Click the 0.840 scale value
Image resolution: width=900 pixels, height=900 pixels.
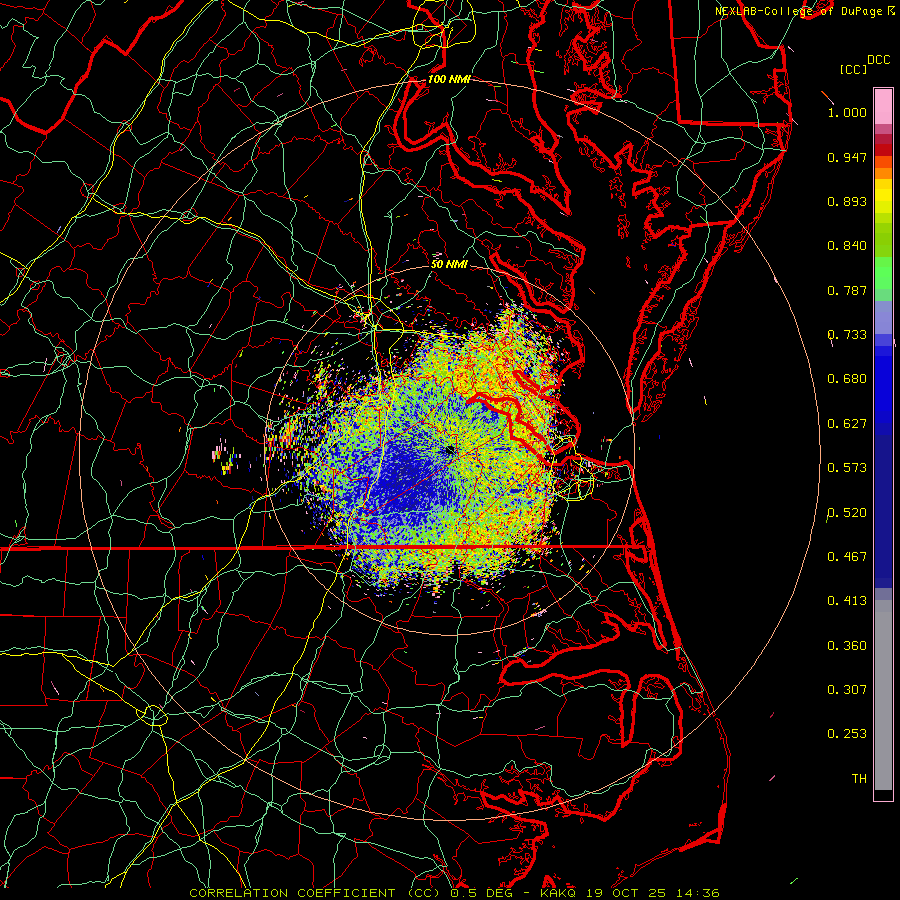click(847, 246)
